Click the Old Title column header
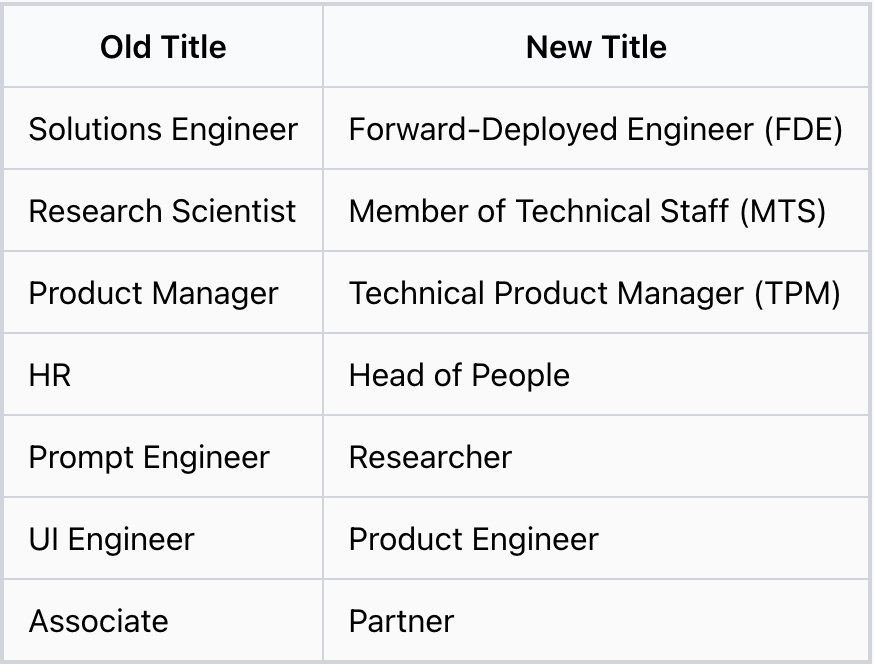The height and width of the screenshot is (664, 874). pyautogui.click(x=163, y=47)
